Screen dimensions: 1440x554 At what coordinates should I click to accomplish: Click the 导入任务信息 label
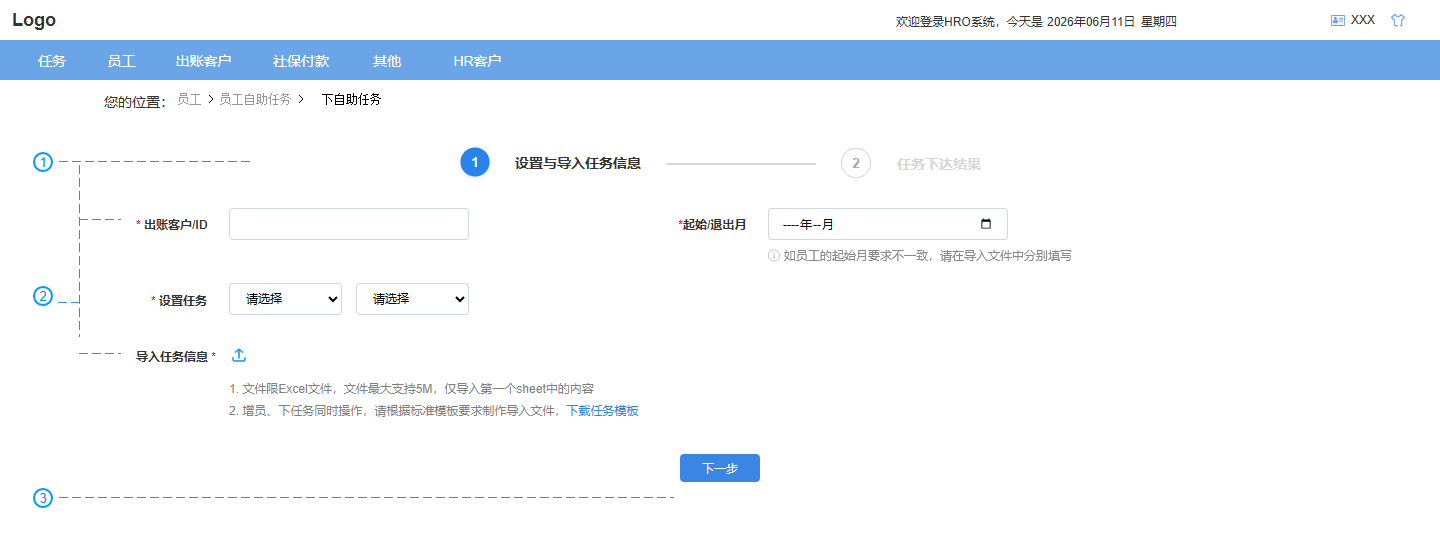click(x=172, y=356)
